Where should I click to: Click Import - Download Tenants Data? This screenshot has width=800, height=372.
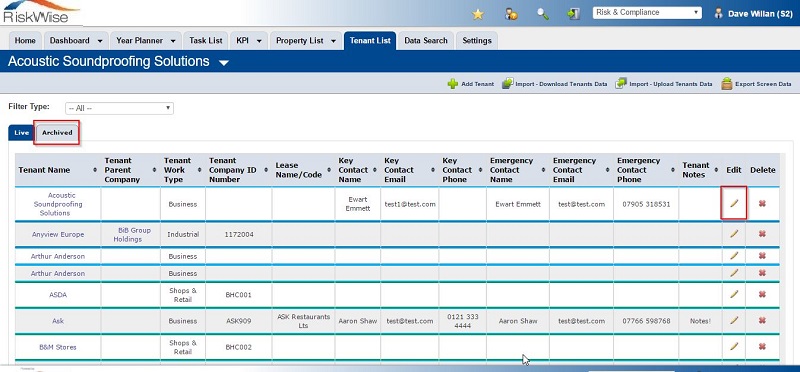click(x=555, y=84)
